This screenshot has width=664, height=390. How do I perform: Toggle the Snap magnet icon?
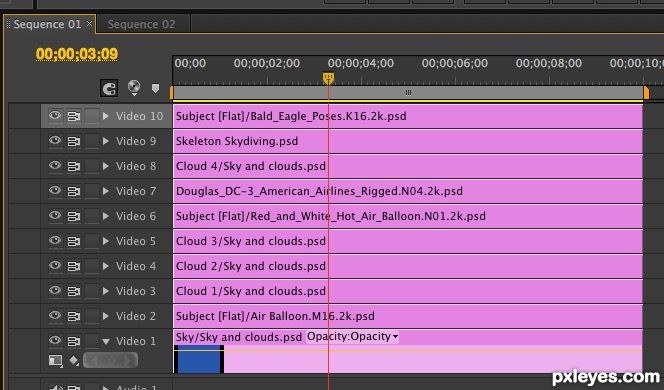pos(109,88)
